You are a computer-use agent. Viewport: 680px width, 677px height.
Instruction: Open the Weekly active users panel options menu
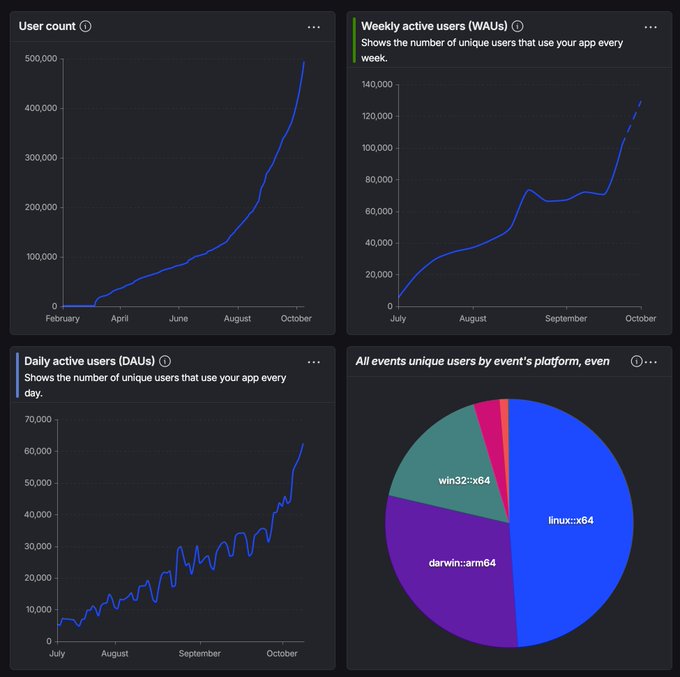click(651, 27)
